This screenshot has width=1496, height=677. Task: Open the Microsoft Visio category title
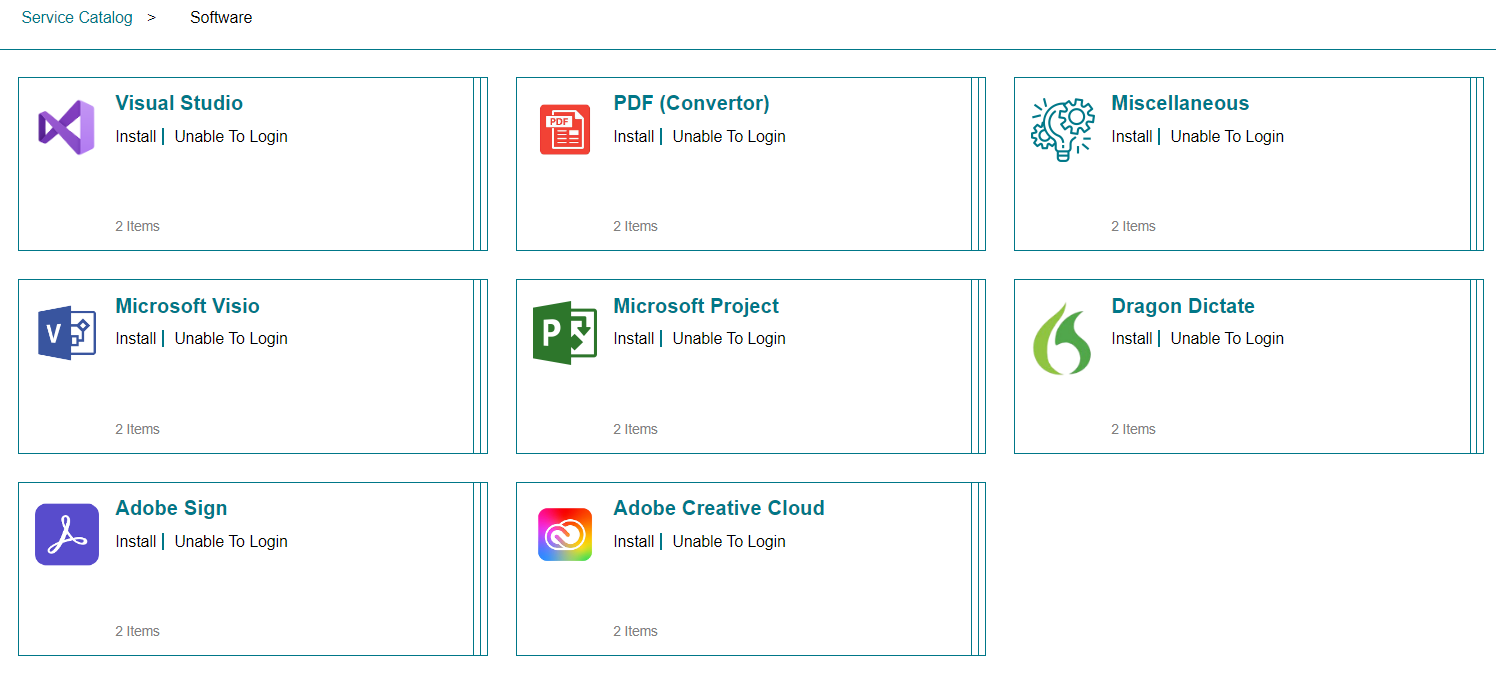187,306
